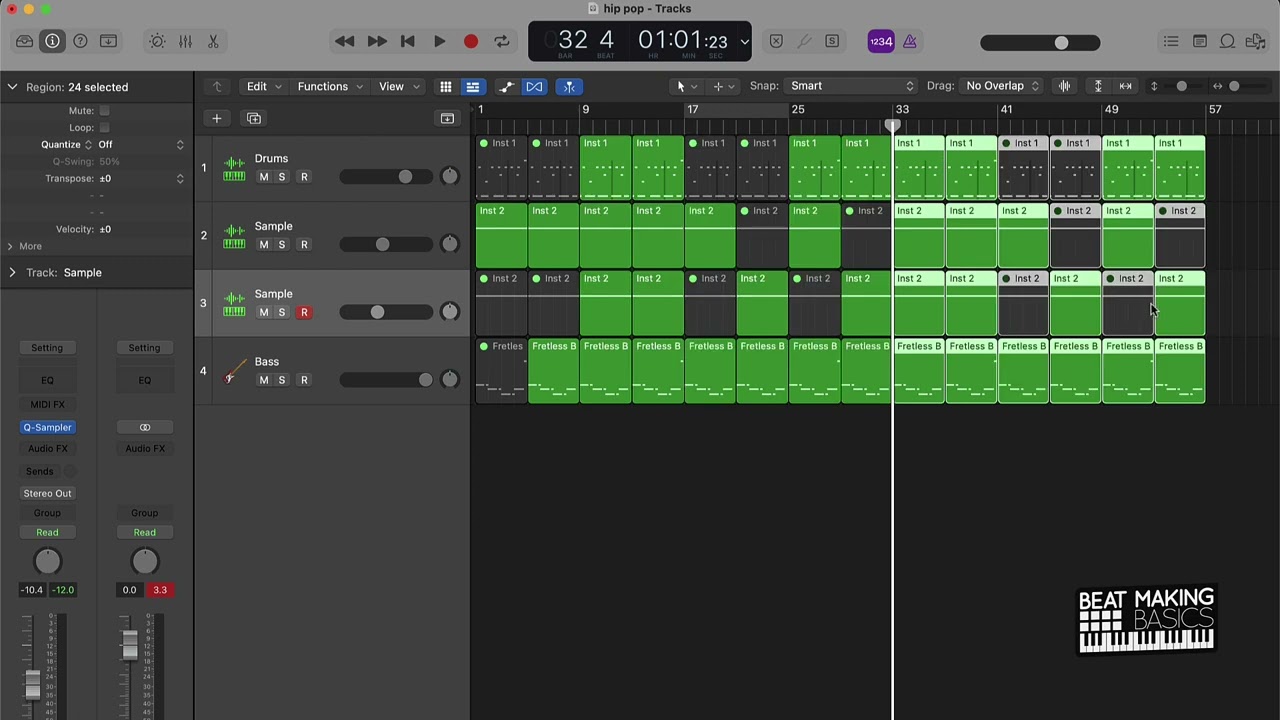Show the Smart Controls icon
Image resolution: width=1280 pixels, height=720 pixels.
tap(157, 41)
